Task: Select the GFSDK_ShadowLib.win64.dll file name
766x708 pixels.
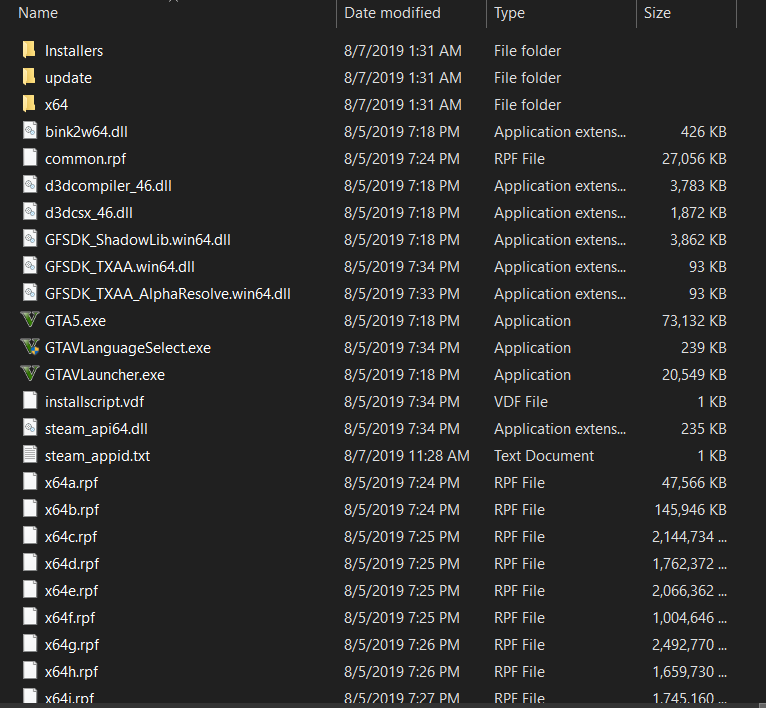Action: [137, 240]
